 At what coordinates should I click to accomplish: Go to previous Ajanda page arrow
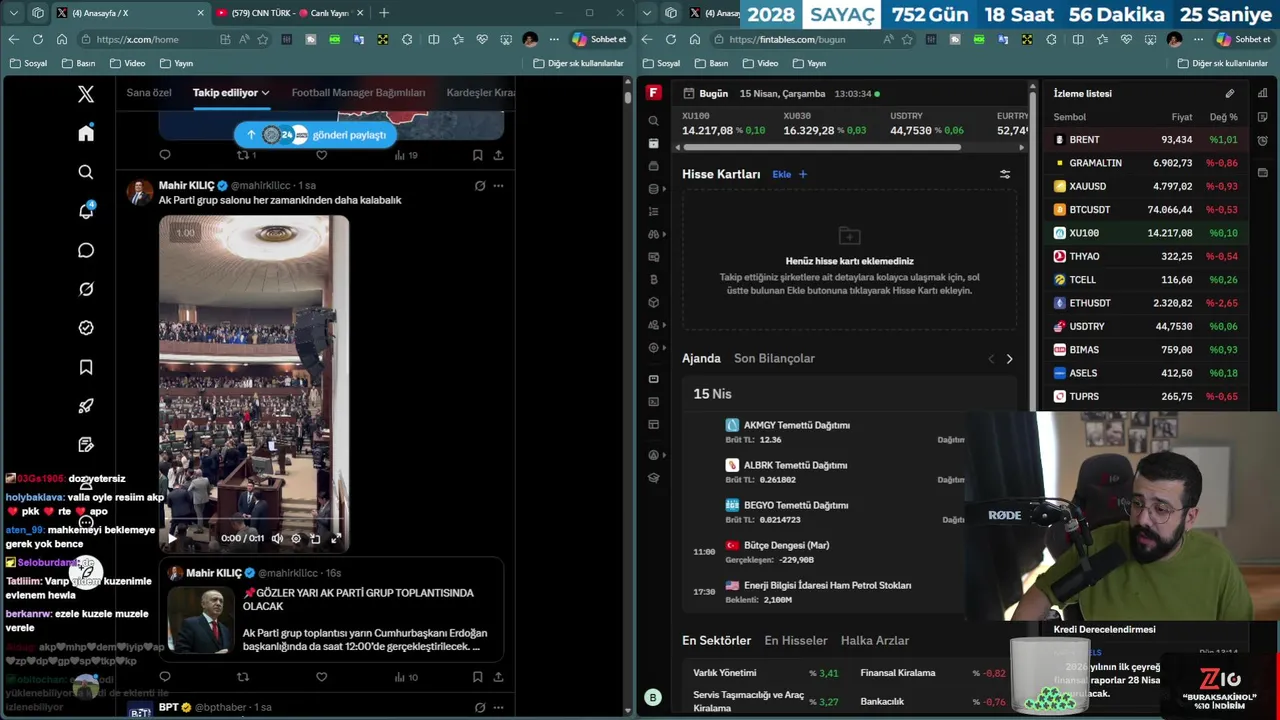991,359
